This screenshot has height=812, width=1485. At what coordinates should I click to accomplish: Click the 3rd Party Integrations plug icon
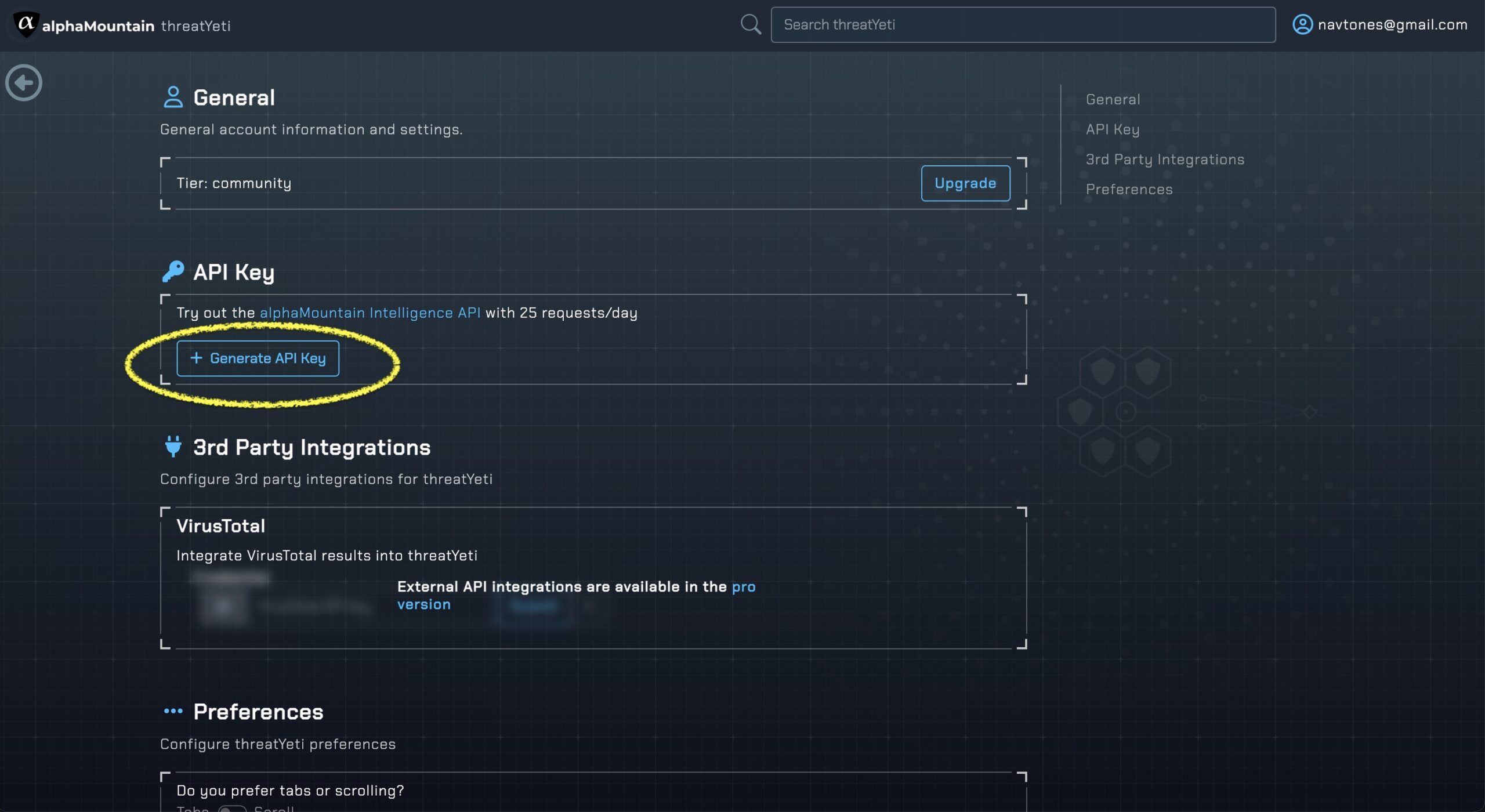(173, 447)
